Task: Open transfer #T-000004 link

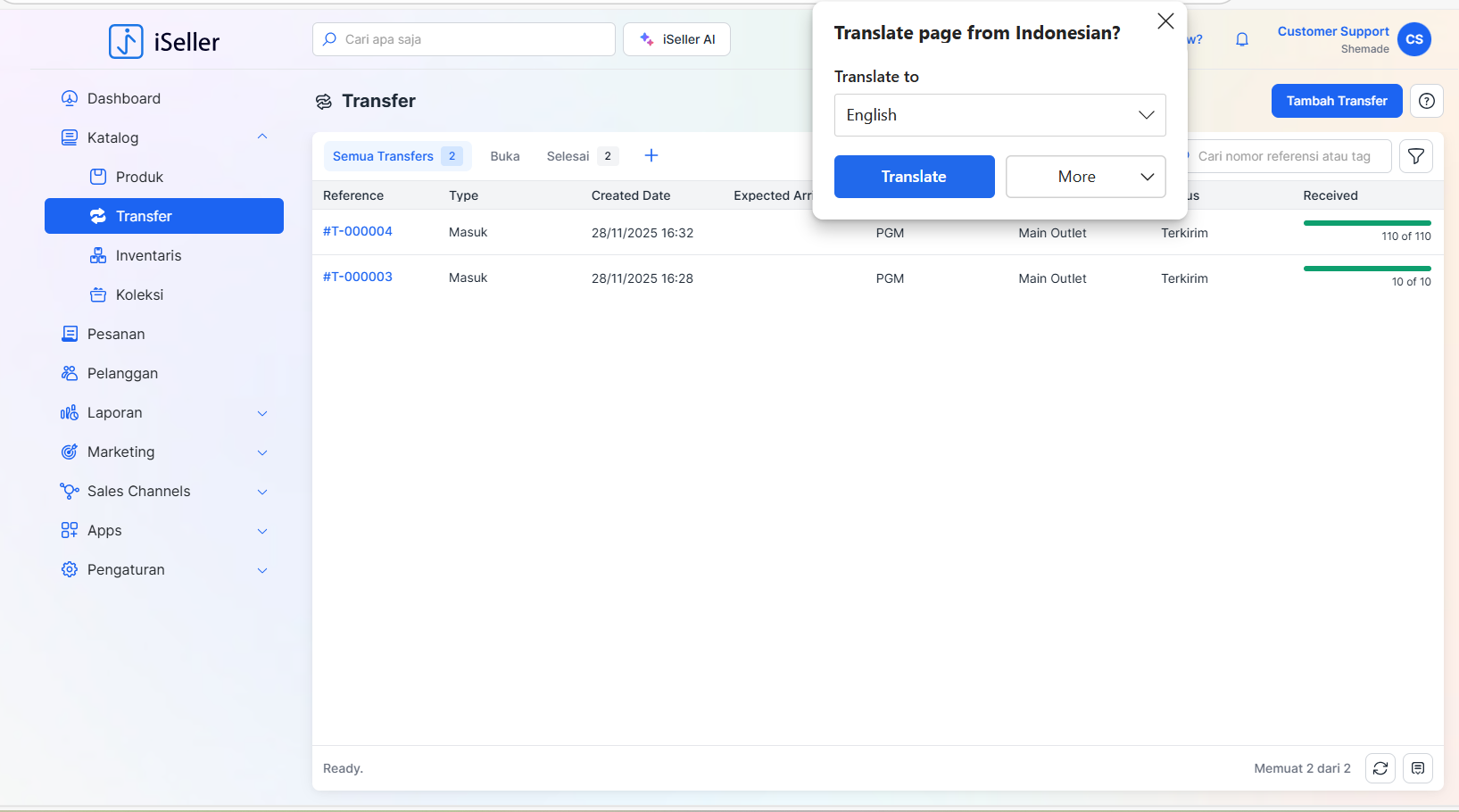Action: click(x=358, y=231)
